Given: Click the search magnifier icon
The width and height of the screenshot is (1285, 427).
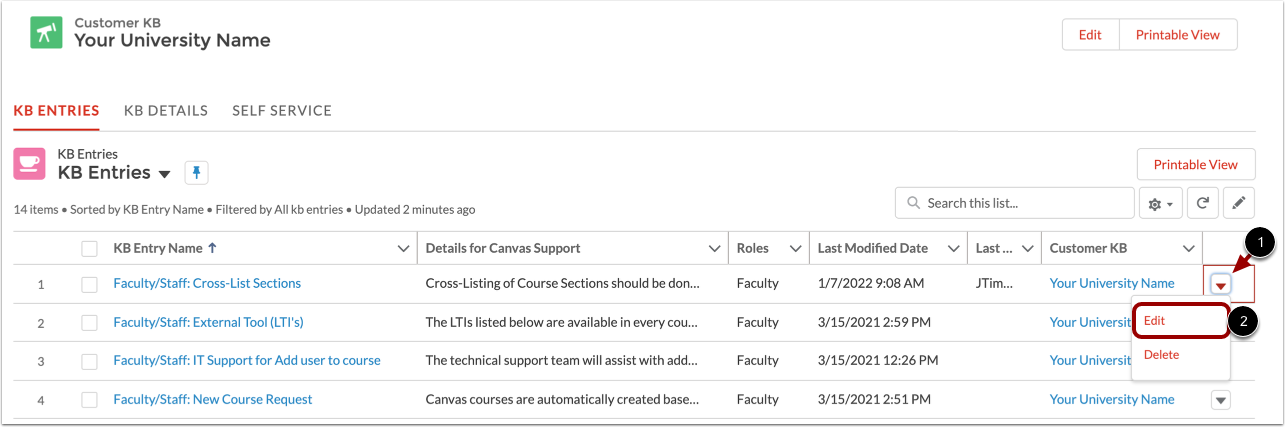Looking at the screenshot, I should [913, 203].
